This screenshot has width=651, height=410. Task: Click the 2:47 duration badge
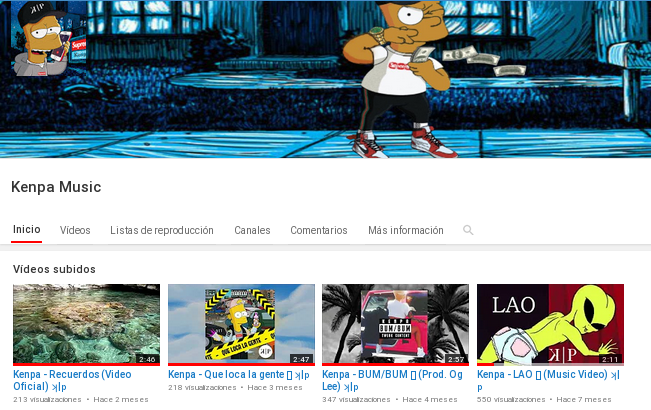pos(301,359)
